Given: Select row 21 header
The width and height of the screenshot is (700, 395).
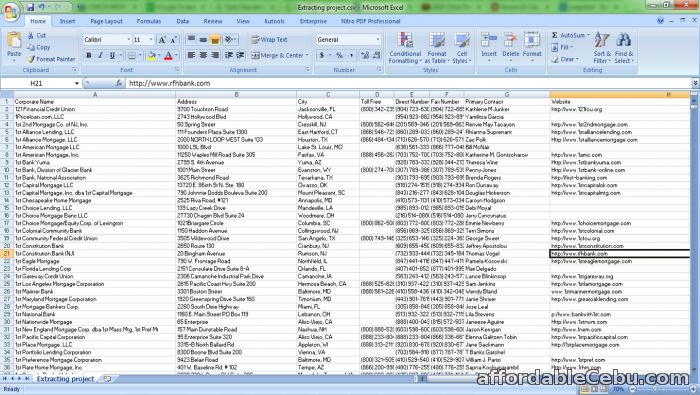Looking at the screenshot, I should coord(7,254).
